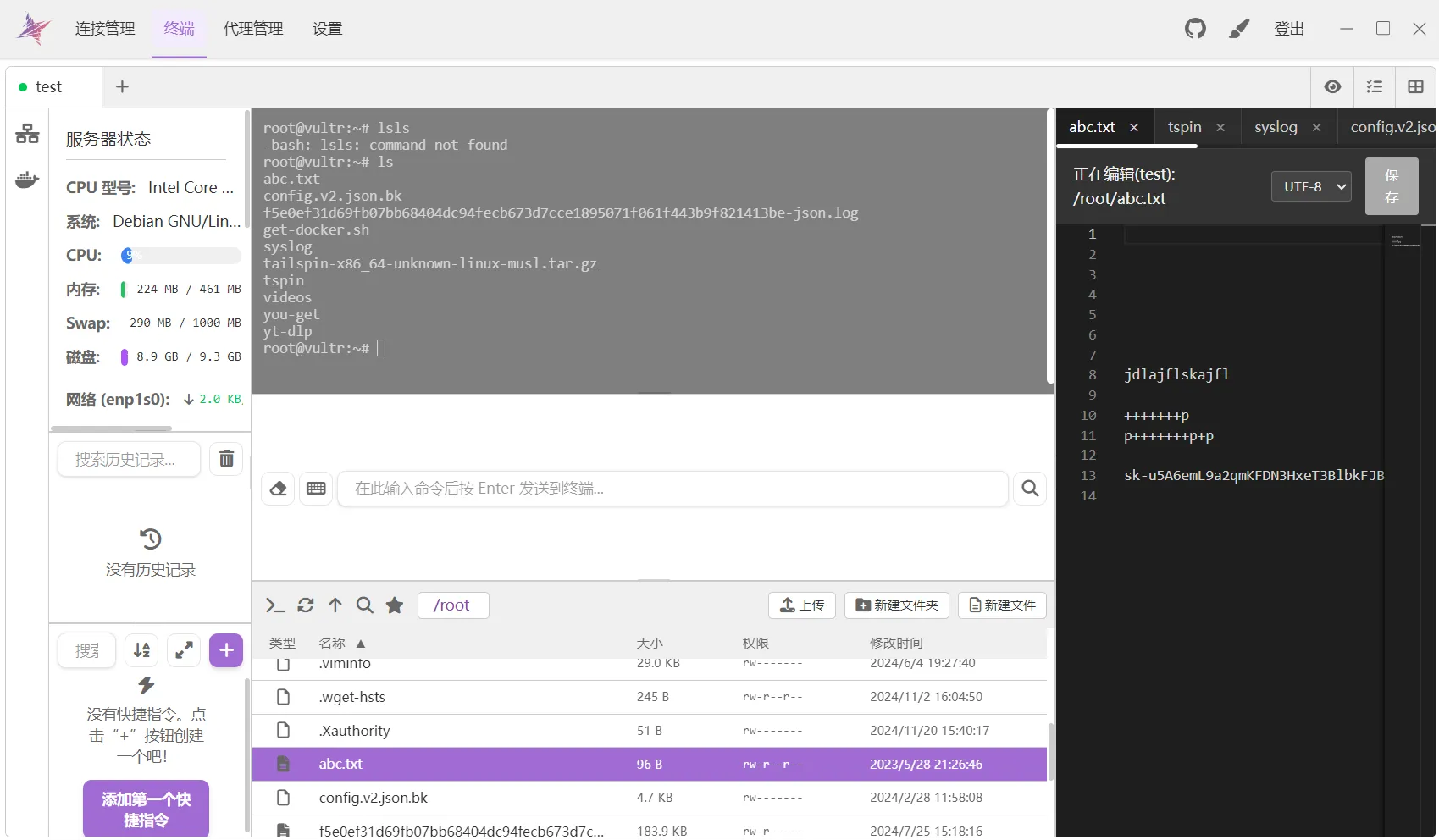Click the editor minimap preview

point(1405,241)
